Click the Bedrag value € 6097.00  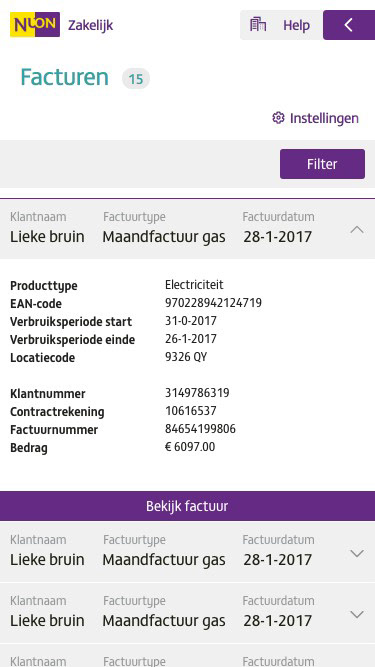(190, 447)
